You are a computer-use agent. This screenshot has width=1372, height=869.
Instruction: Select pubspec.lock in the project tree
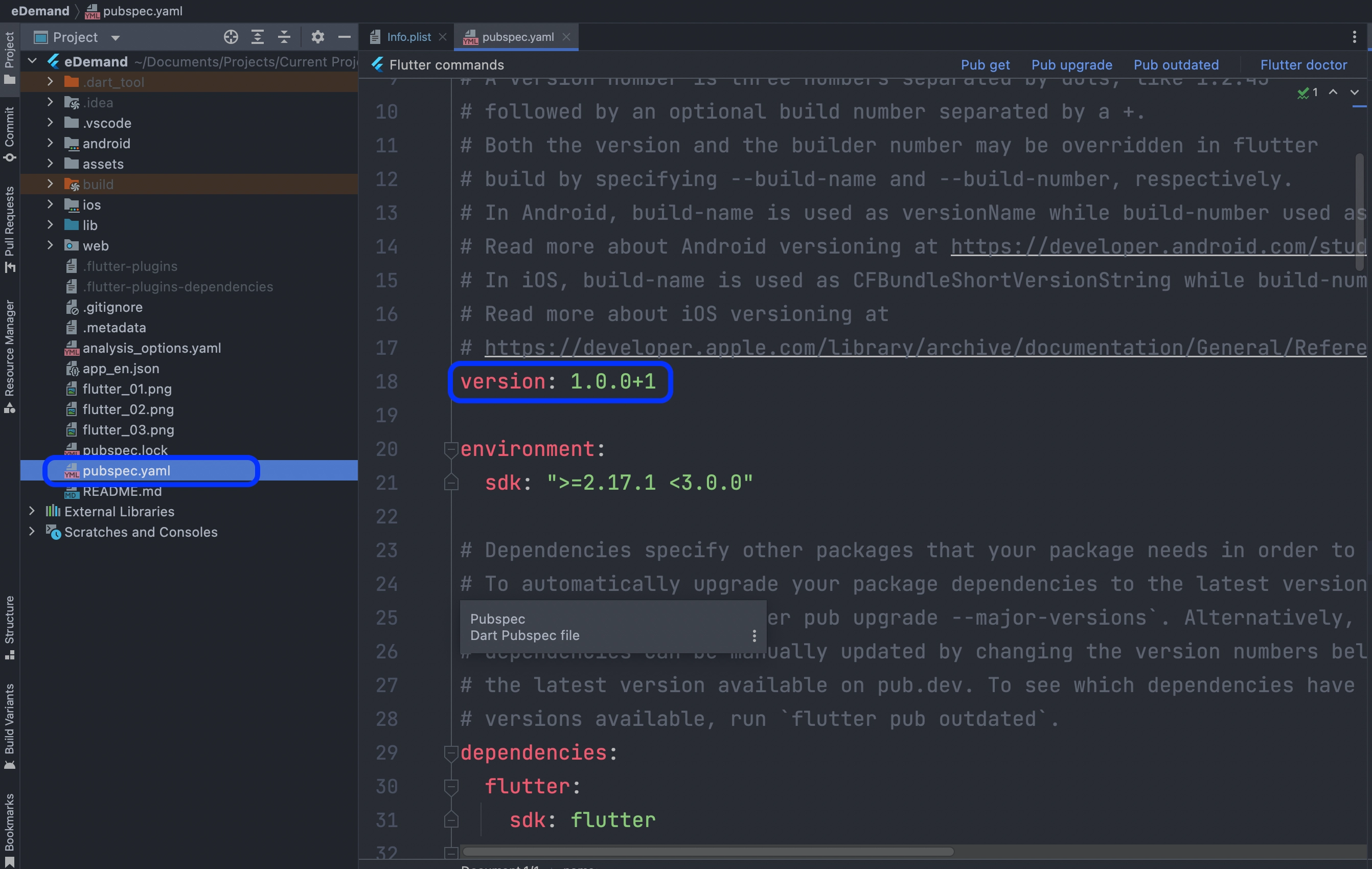tap(125, 450)
